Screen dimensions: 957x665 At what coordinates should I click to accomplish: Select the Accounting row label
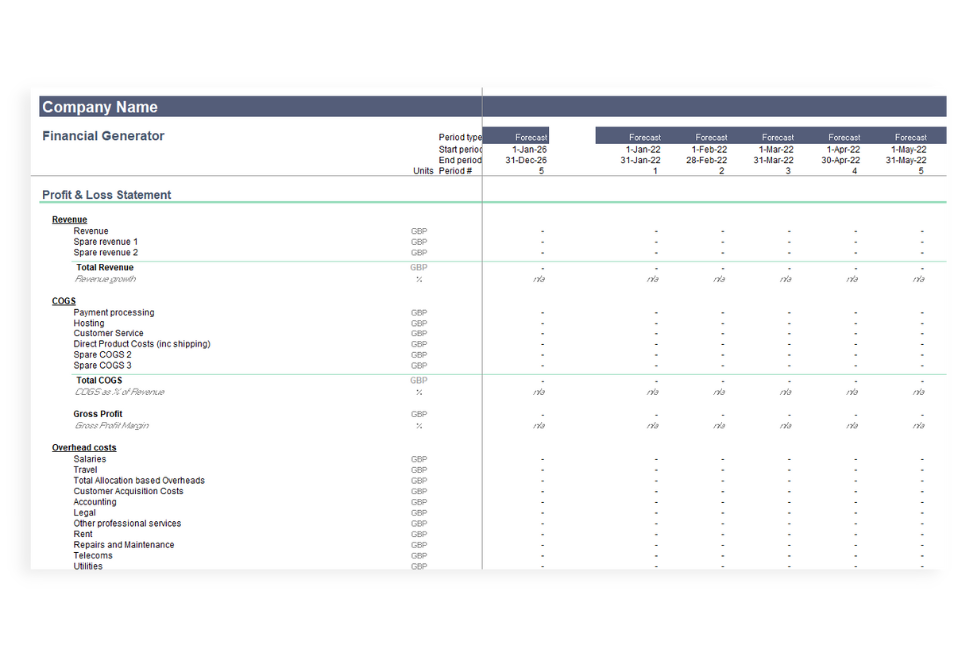[95, 502]
